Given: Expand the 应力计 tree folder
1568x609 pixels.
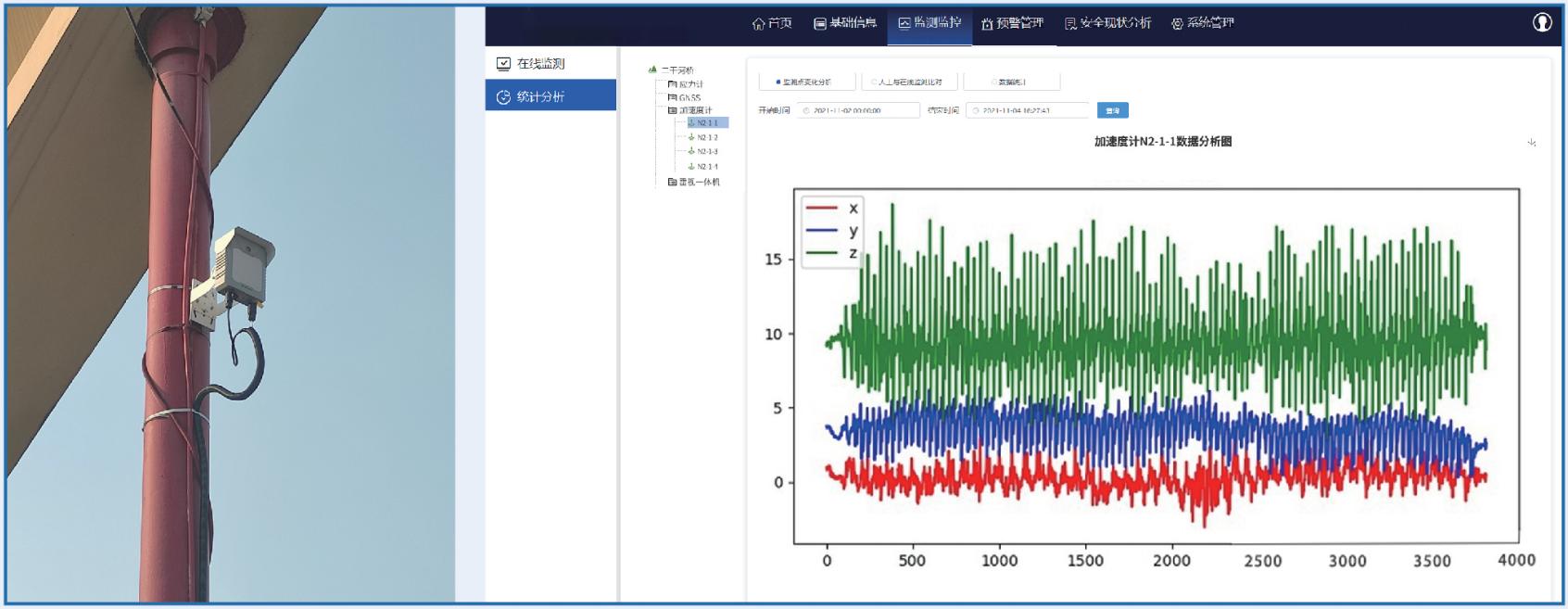Looking at the screenshot, I should point(672,84).
